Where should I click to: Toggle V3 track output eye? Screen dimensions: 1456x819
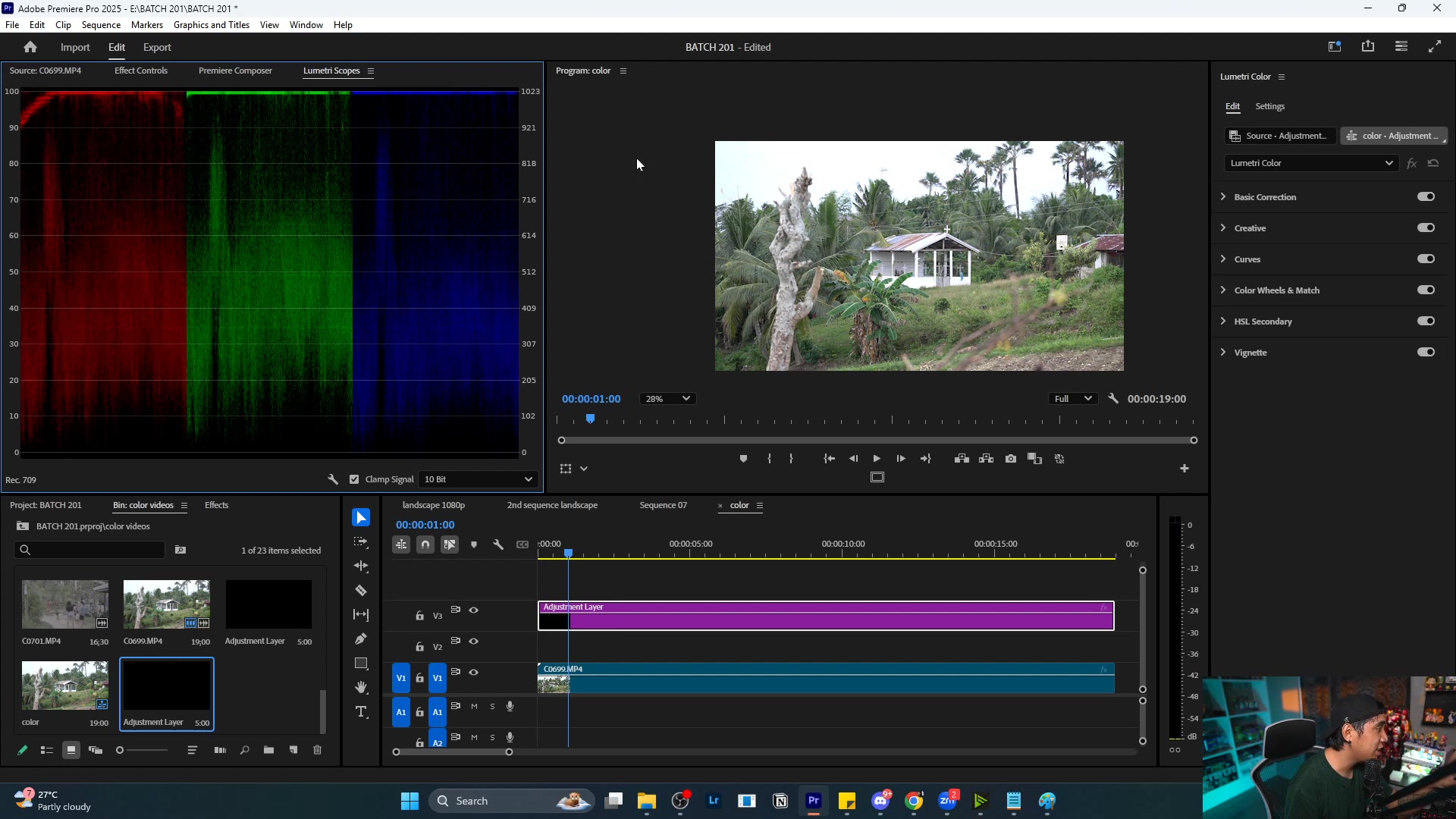point(474,610)
